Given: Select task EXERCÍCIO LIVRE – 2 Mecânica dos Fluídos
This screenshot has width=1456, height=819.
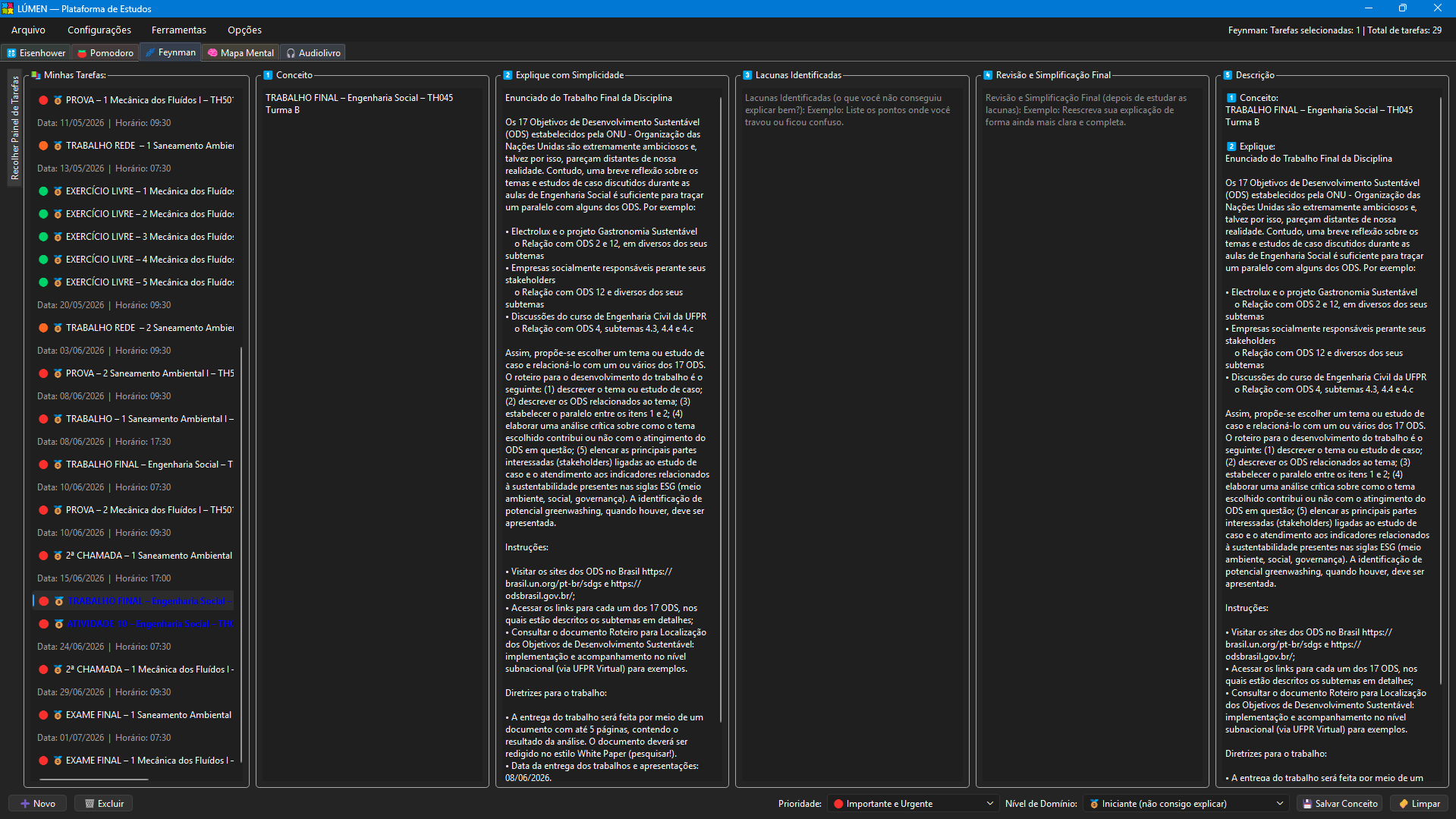Looking at the screenshot, I should 134,214.
